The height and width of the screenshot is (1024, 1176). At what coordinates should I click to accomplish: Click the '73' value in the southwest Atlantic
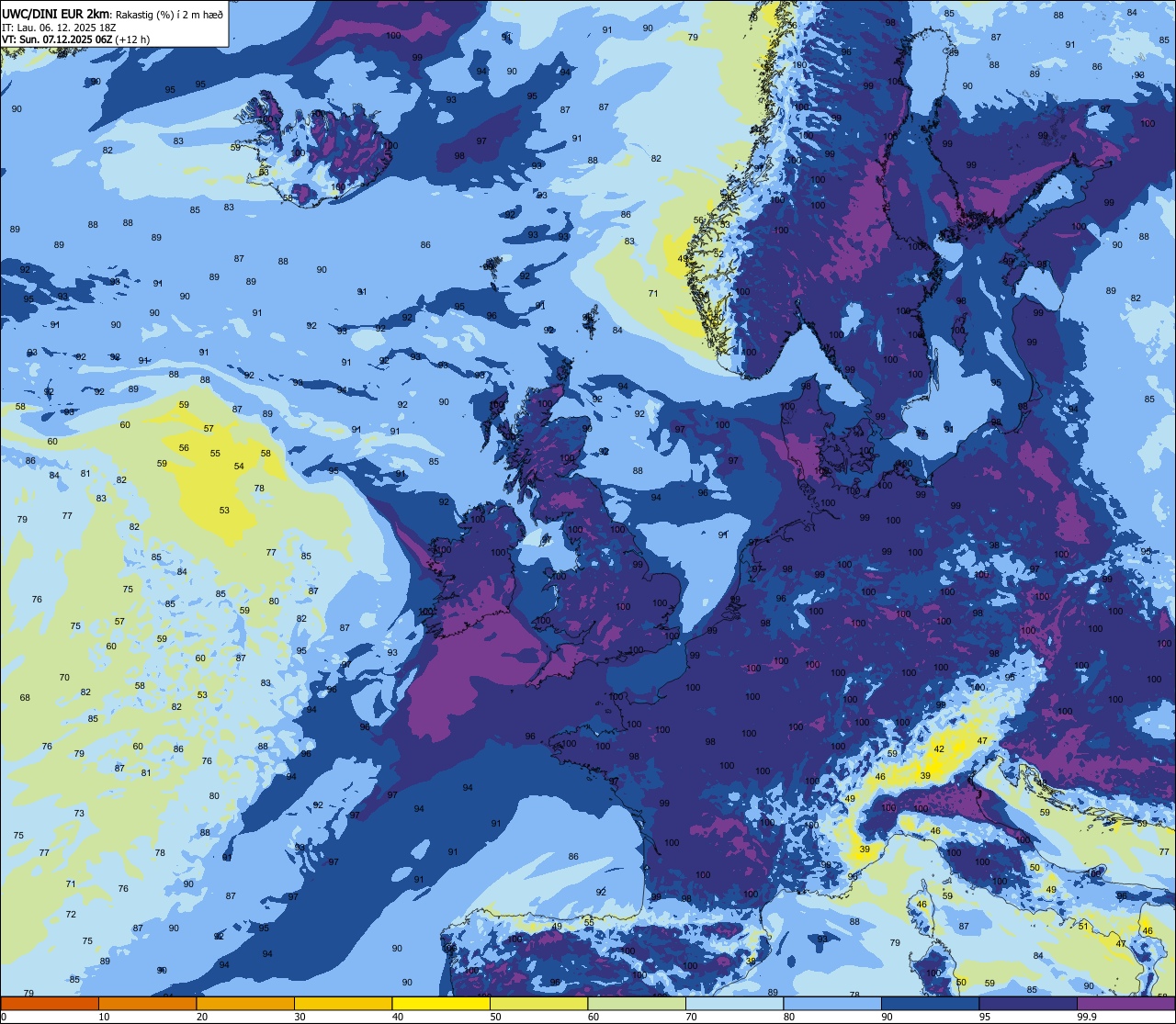click(x=79, y=814)
